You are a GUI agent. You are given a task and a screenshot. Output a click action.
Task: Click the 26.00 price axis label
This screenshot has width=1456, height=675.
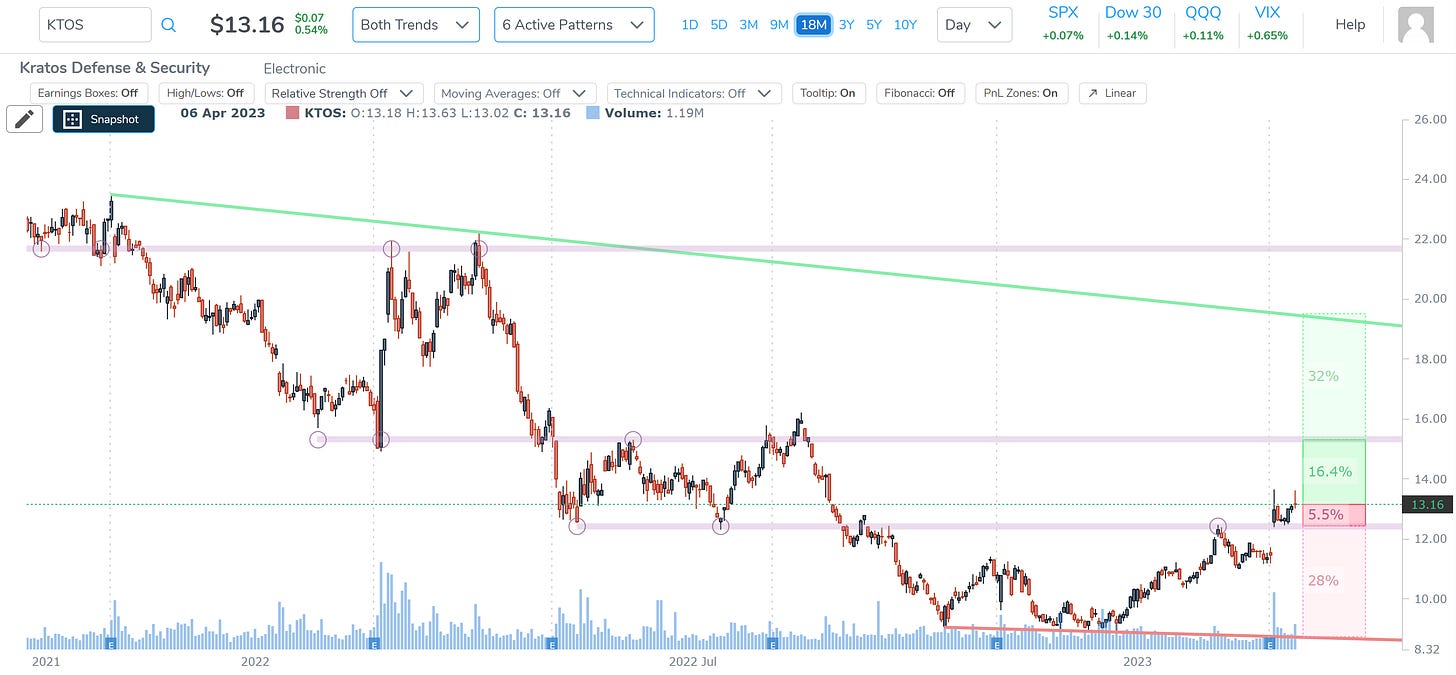(x=1429, y=119)
